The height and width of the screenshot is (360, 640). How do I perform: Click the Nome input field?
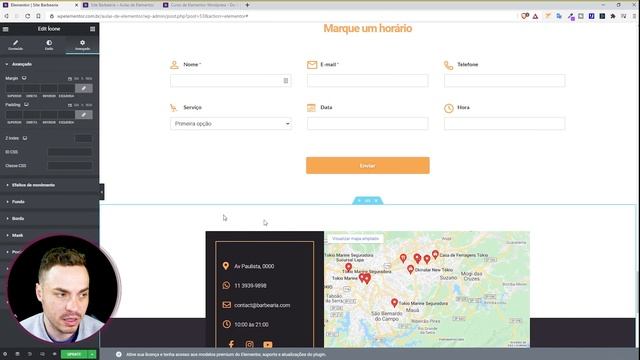231,81
